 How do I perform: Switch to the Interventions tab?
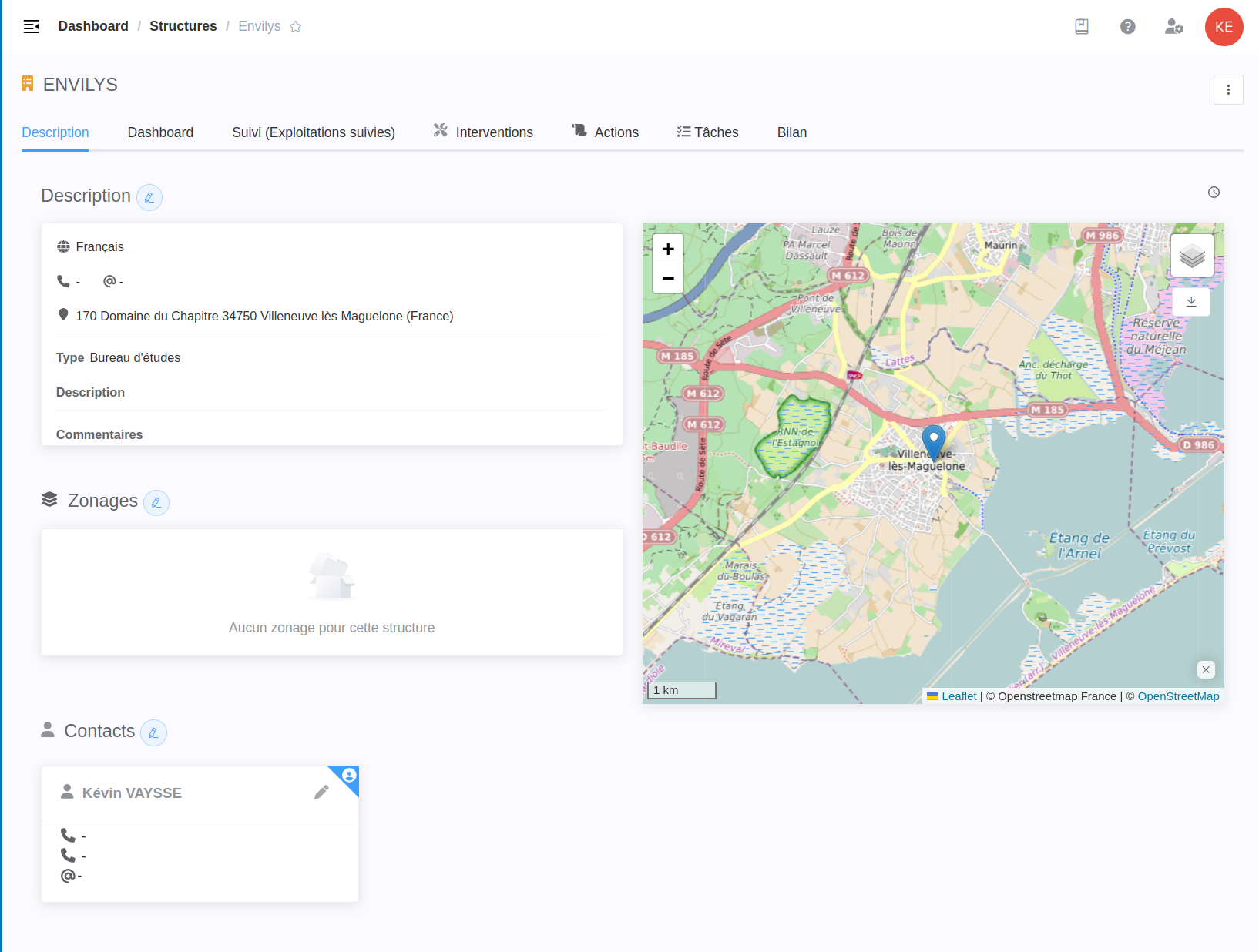point(483,132)
